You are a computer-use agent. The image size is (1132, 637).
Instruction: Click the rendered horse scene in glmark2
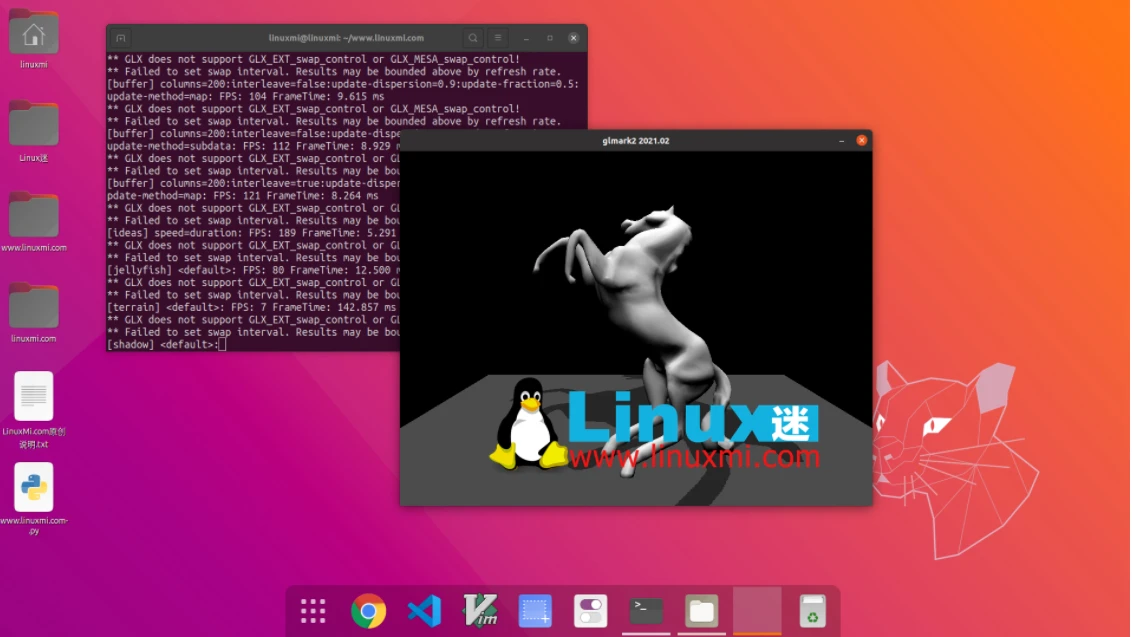click(635, 328)
